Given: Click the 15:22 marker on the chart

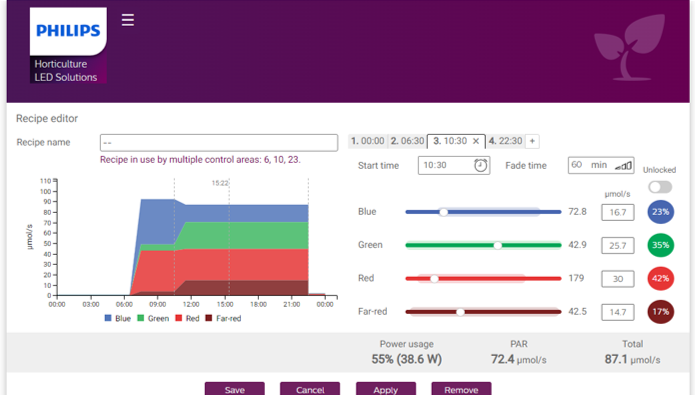Looking at the screenshot, I should click(220, 183).
